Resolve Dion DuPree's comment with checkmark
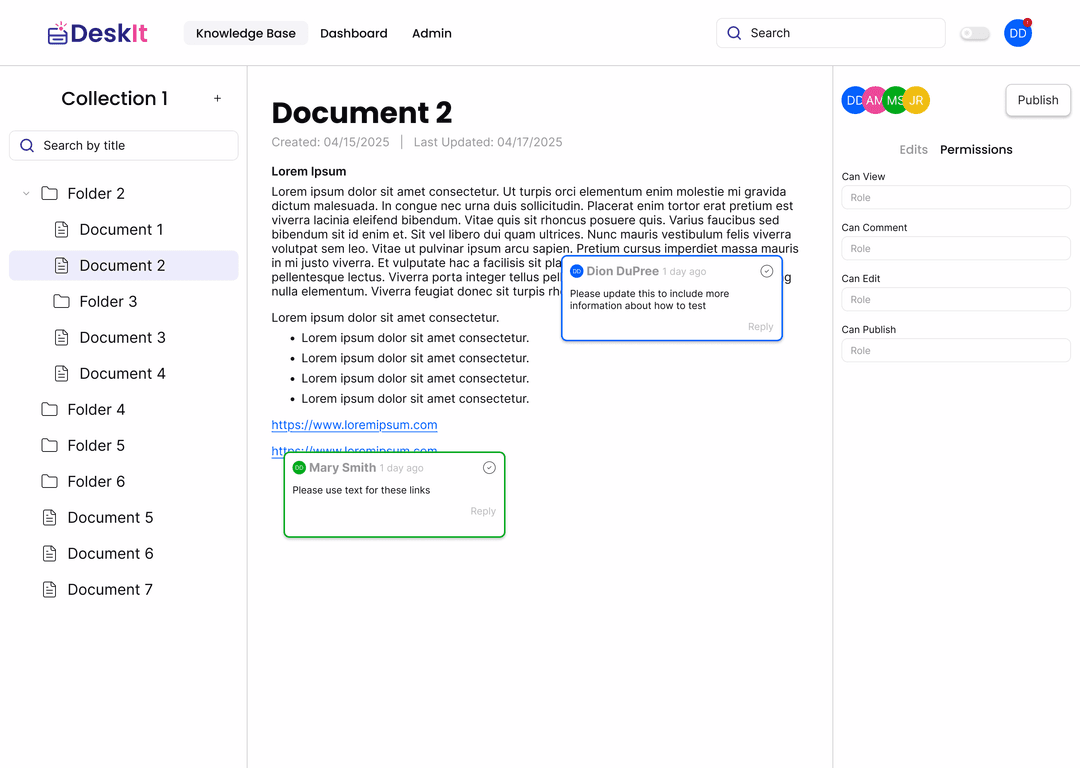The height and width of the screenshot is (768, 1080). 767,271
